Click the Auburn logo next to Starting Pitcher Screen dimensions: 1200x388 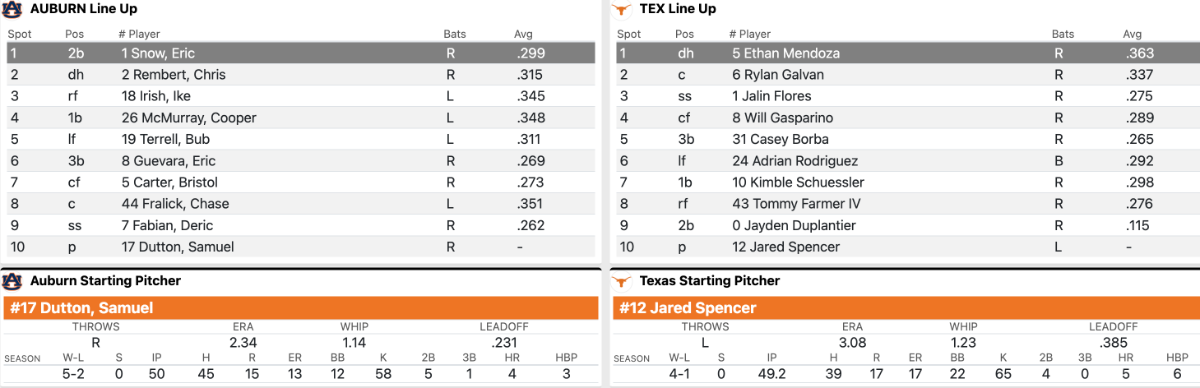point(12,281)
